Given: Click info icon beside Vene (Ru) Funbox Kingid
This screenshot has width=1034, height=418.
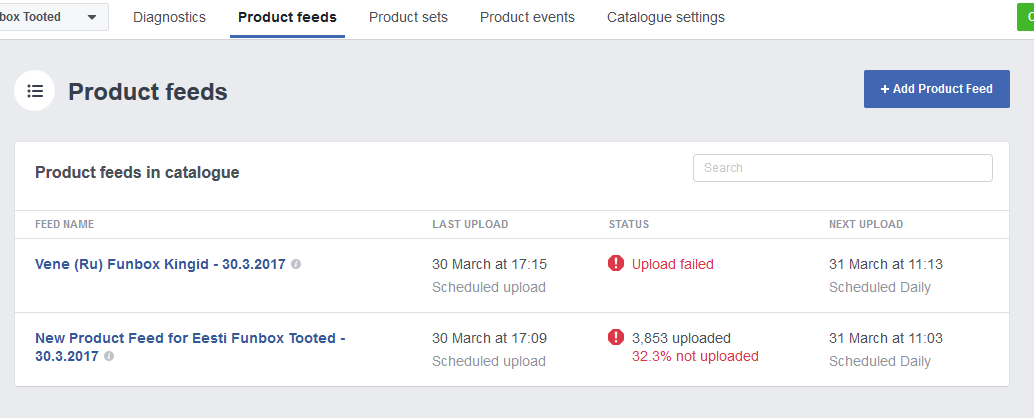Looking at the screenshot, I should (296, 264).
